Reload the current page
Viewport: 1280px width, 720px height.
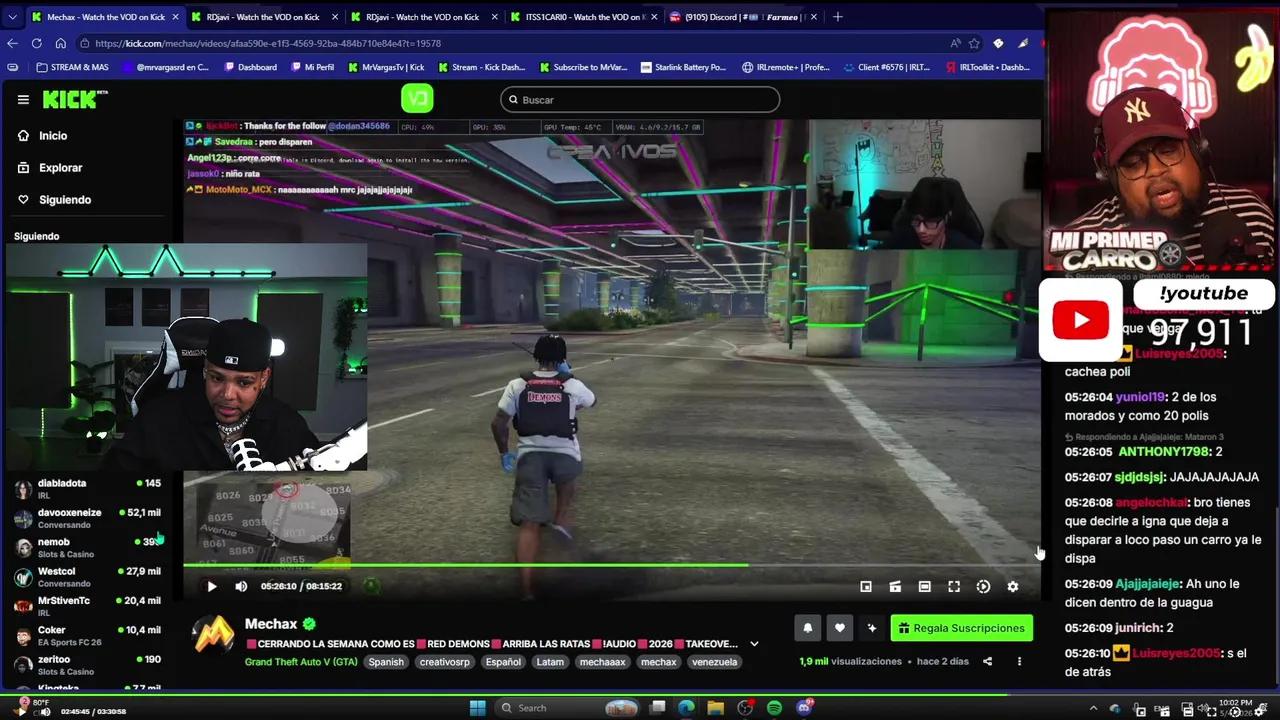(37, 43)
